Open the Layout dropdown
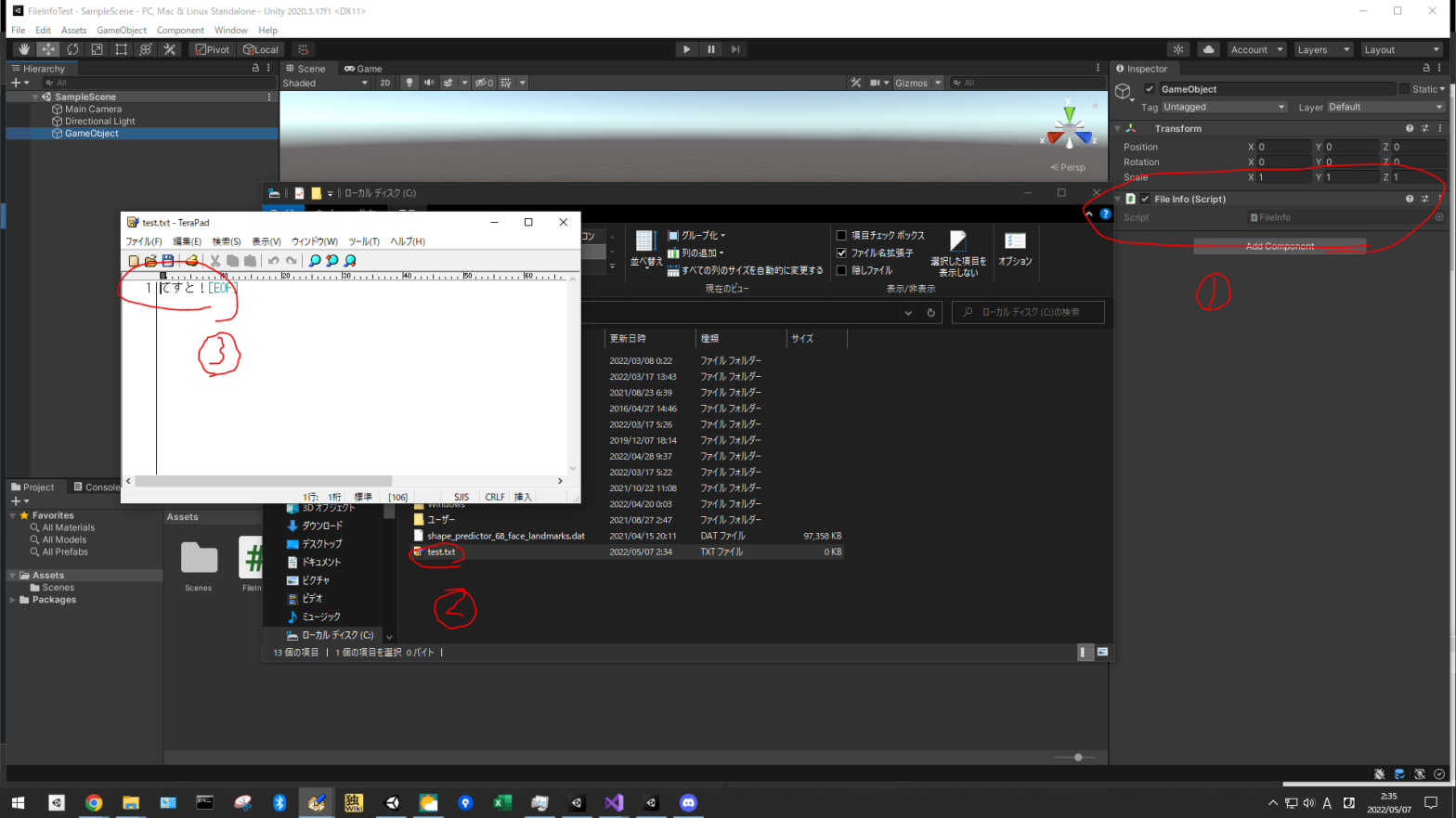Image resolution: width=1456 pixels, height=818 pixels. pyautogui.click(x=1402, y=49)
